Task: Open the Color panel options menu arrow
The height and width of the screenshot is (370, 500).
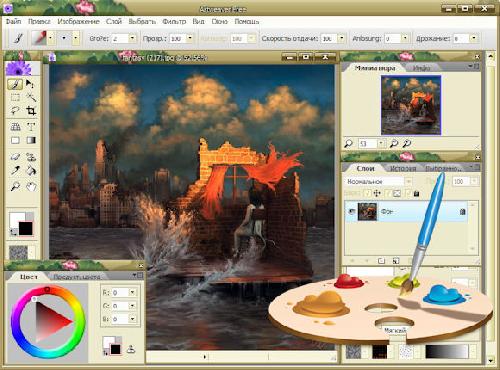Action: pyautogui.click(x=134, y=275)
